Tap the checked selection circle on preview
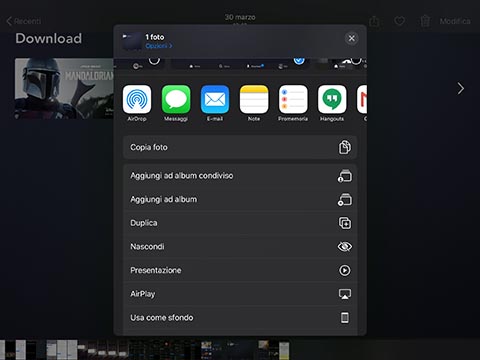480x360 pixels. click(299, 60)
